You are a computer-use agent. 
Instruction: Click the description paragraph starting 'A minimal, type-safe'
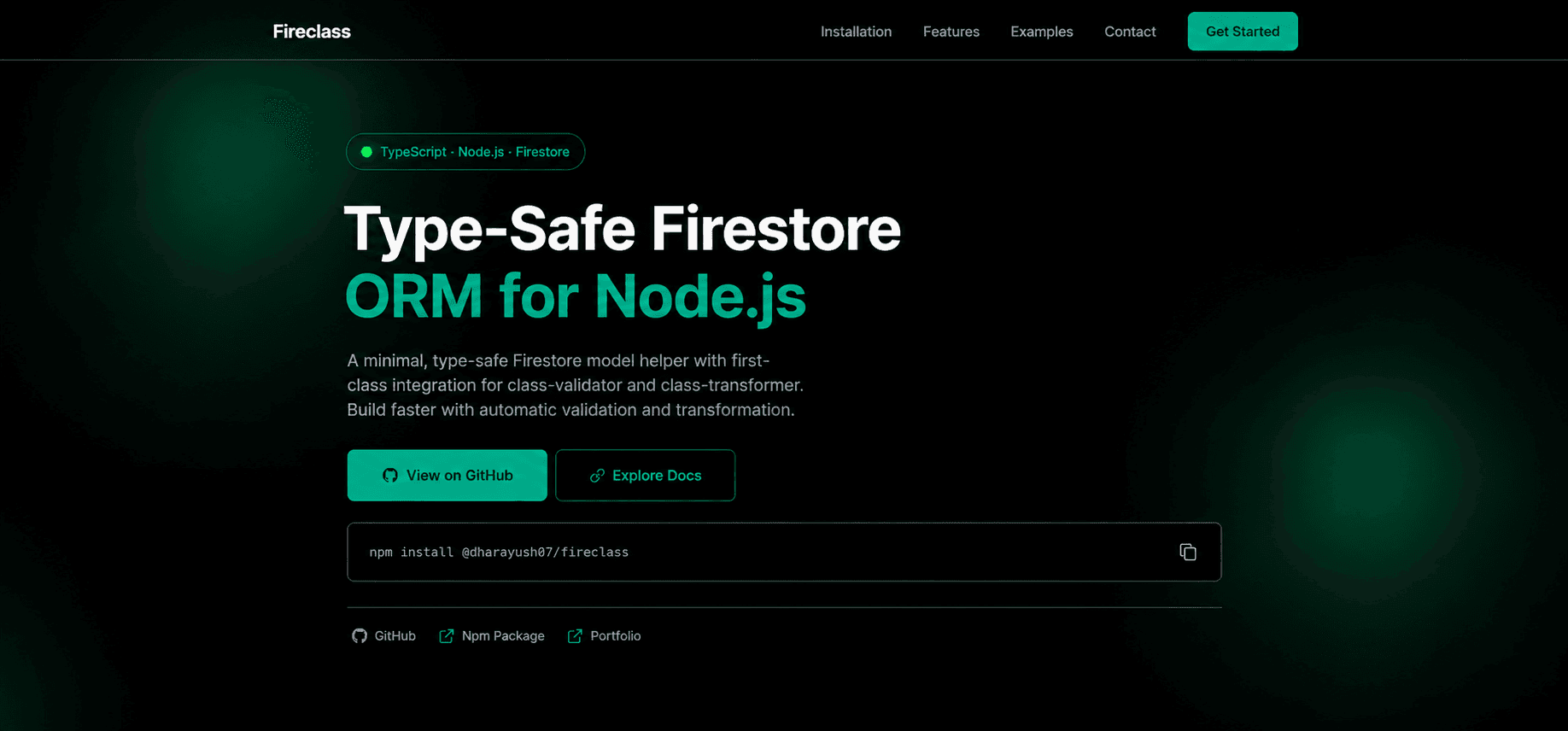[x=575, y=385]
